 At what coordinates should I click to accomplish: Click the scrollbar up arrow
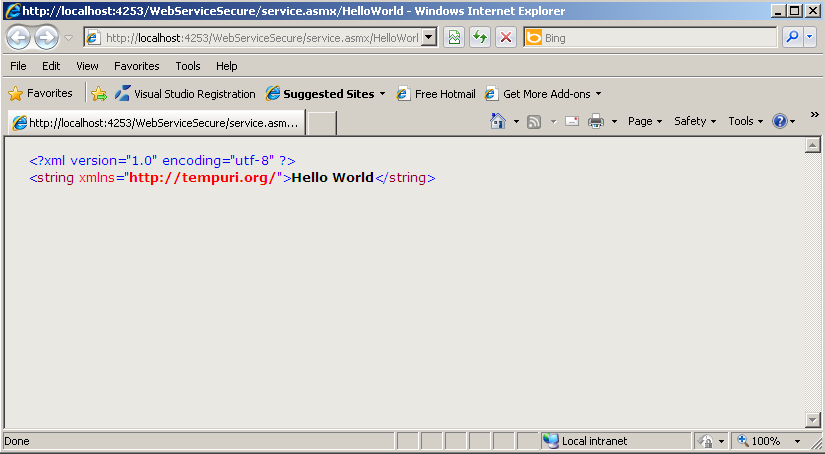tap(813, 145)
